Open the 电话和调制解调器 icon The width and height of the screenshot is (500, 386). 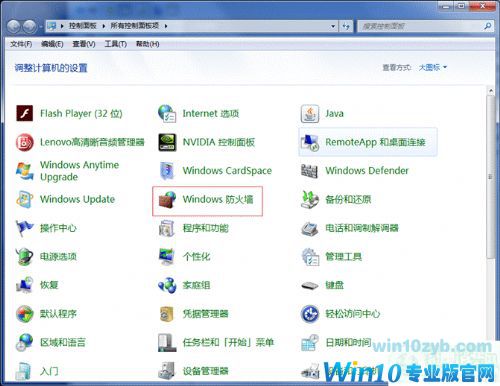(310, 228)
